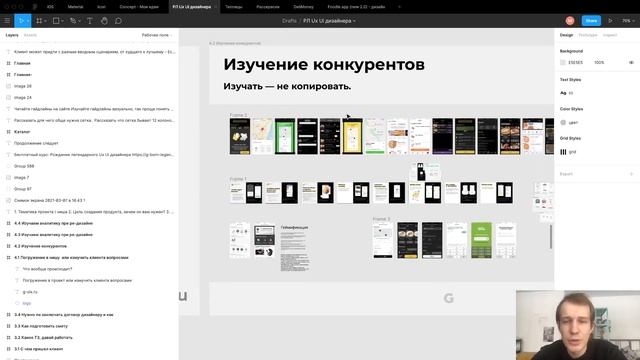Viewport: 640px width, 360px height.
Task: Click the group icon of Group 598
Action: (8, 166)
